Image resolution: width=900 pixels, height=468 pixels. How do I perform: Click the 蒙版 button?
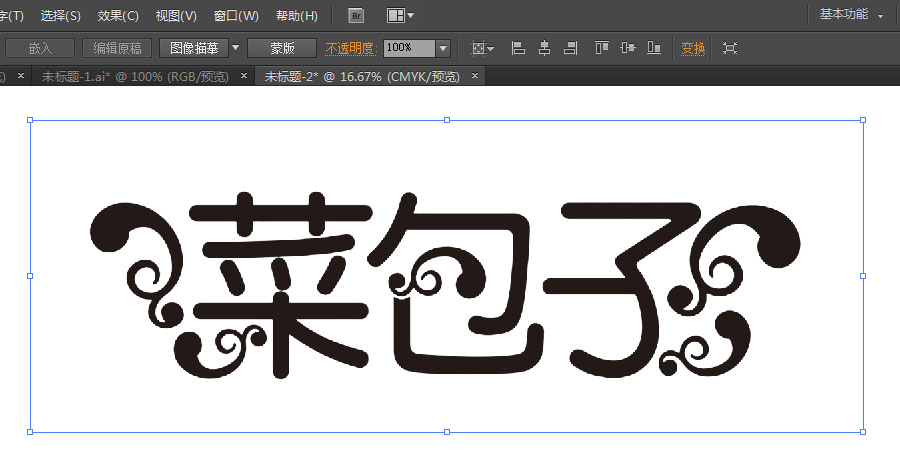click(282, 48)
